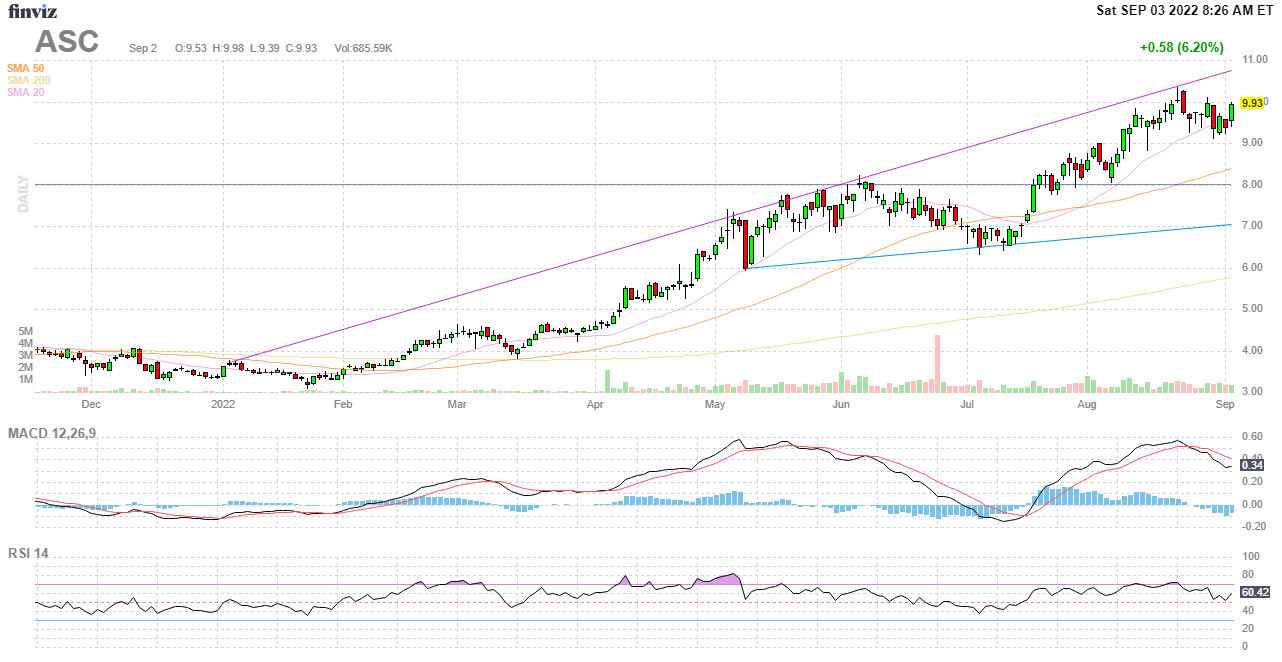The width and height of the screenshot is (1282, 662).
Task: Select the SMA 20 legend label
Action: click(25, 92)
